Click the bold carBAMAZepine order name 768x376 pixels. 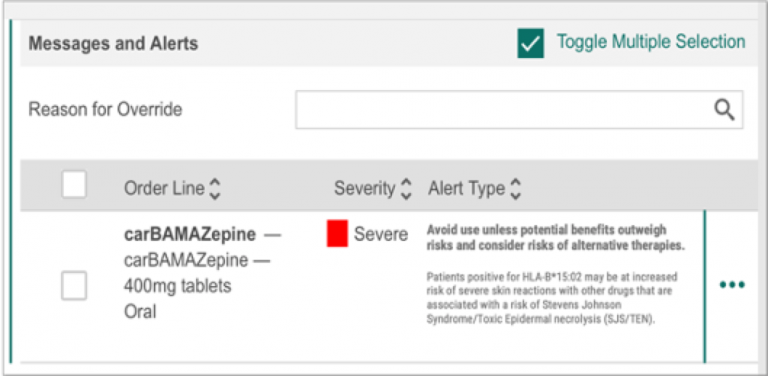click(x=190, y=235)
